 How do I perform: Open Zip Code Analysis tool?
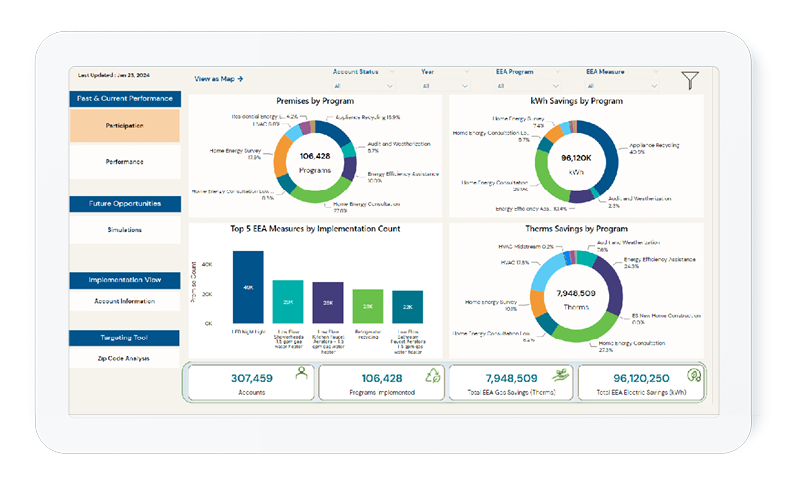click(x=125, y=357)
